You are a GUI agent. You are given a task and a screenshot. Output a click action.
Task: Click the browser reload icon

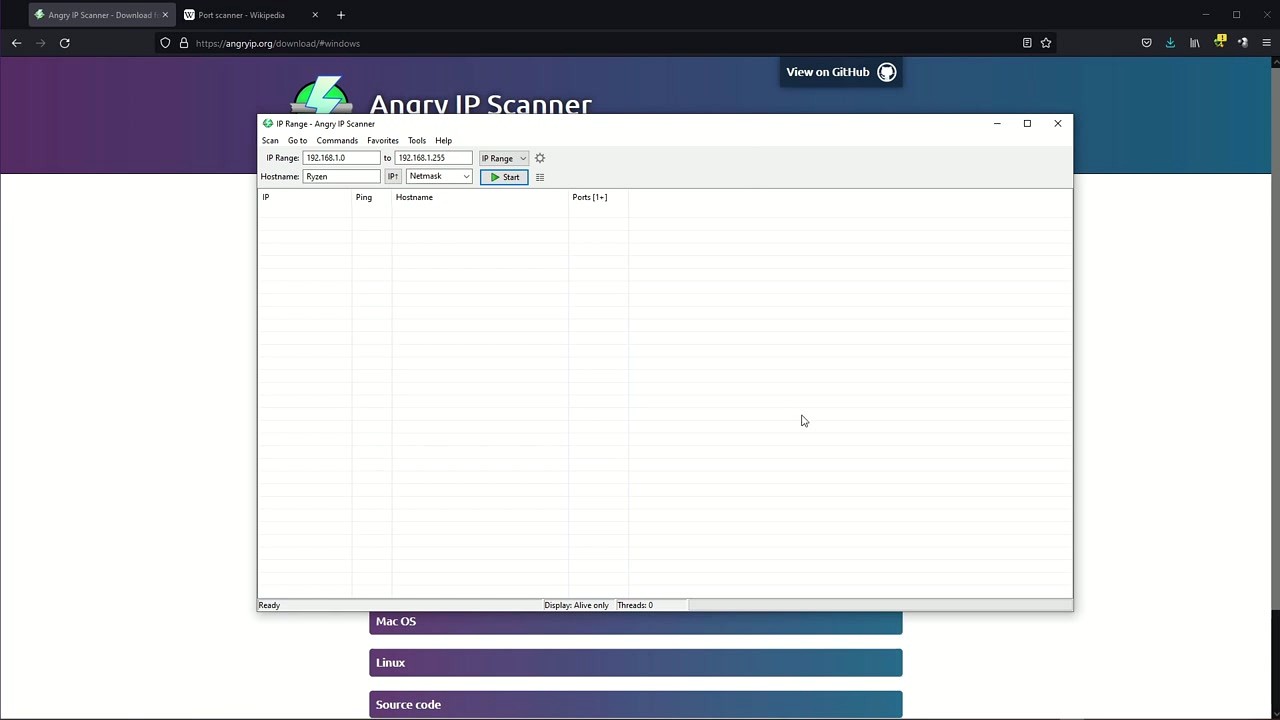[x=64, y=43]
